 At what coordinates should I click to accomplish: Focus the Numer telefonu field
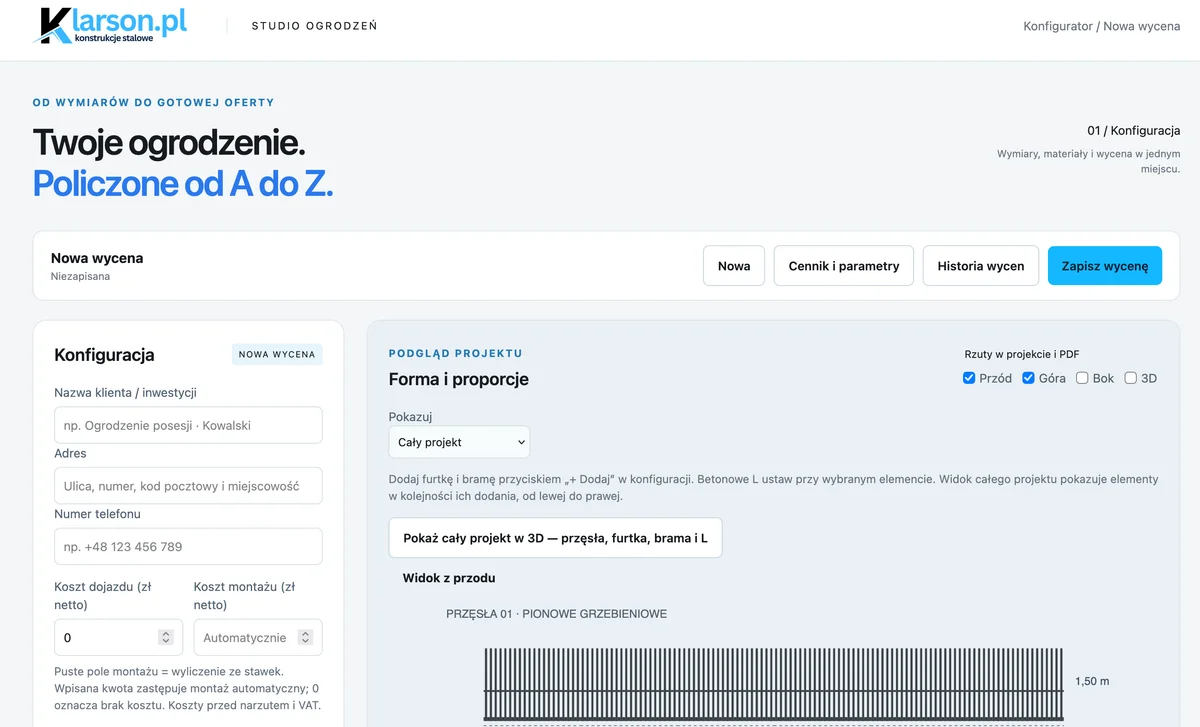tap(188, 547)
